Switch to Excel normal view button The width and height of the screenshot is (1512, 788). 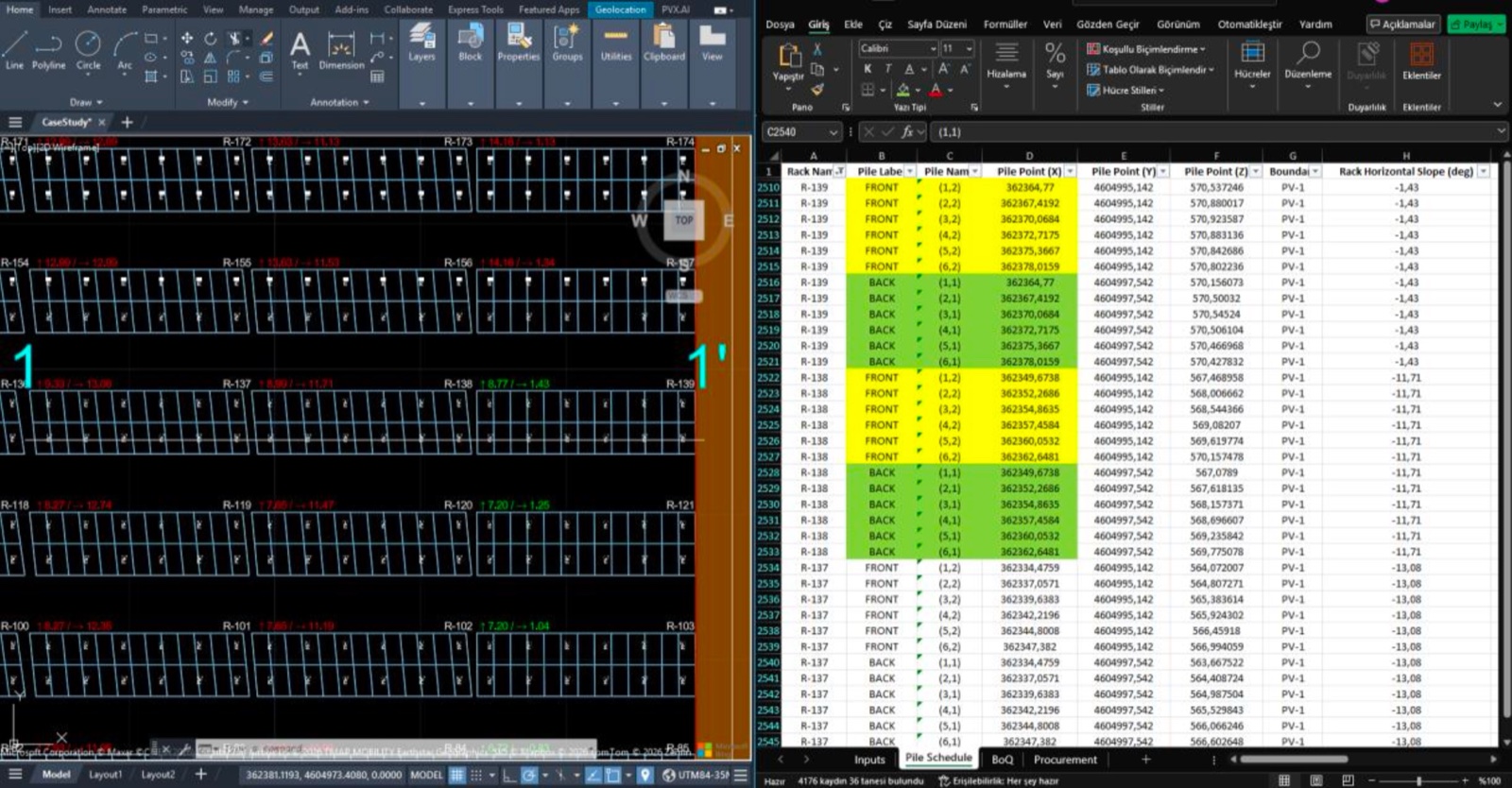pos(1283,780)
